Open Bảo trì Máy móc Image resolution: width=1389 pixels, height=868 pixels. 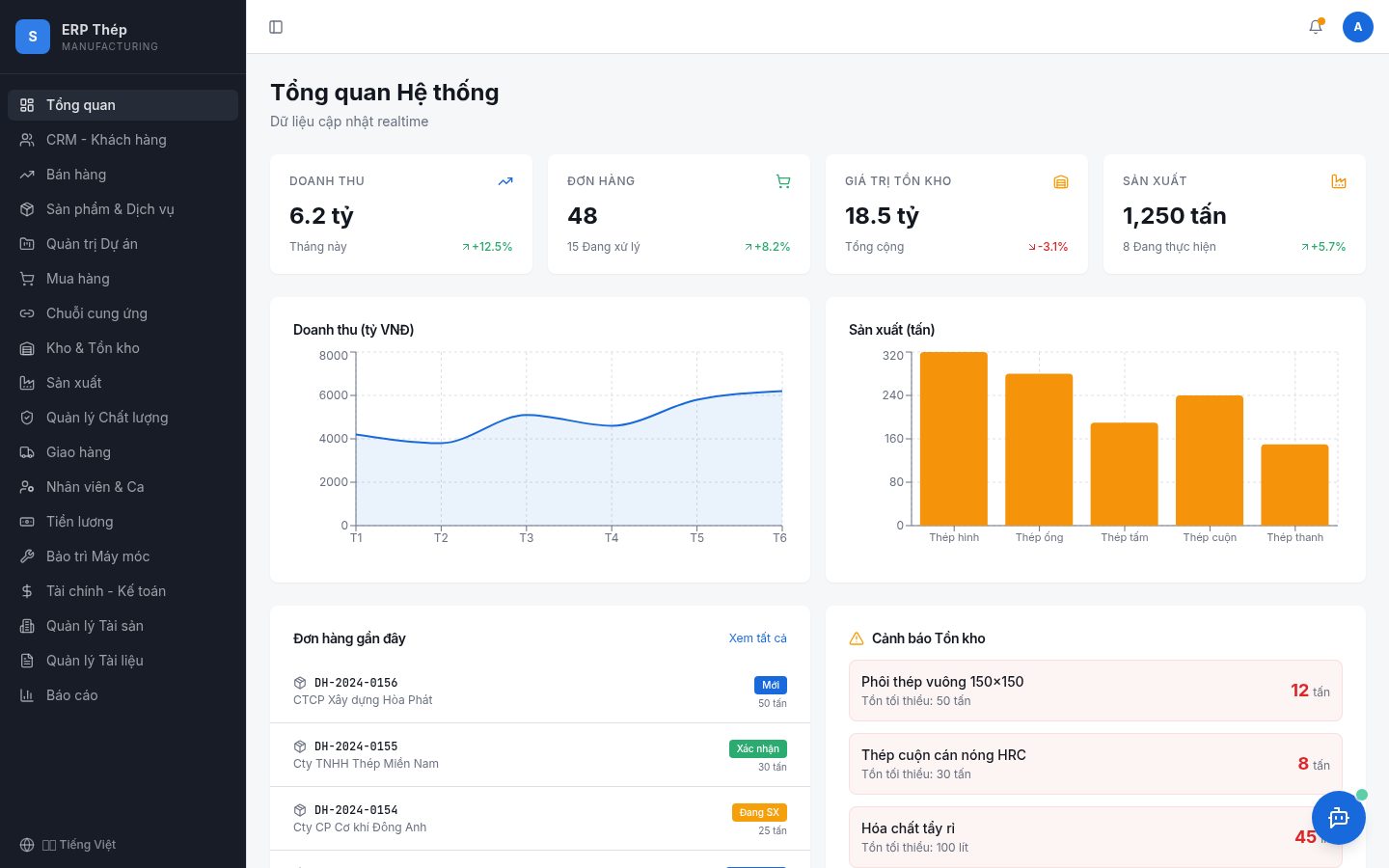pos(123,556)
